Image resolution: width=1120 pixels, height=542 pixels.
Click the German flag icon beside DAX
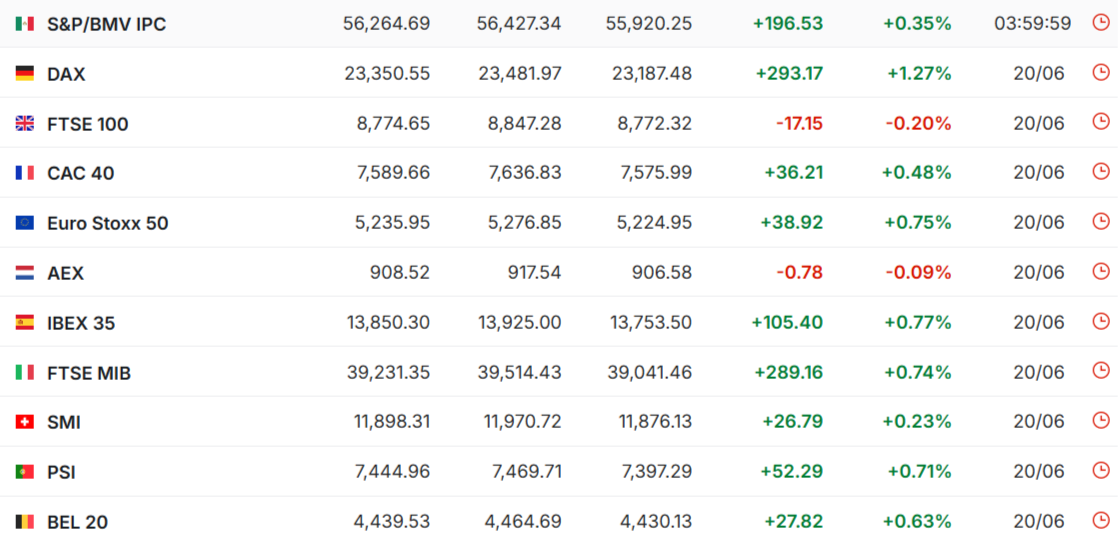[25, 74]
